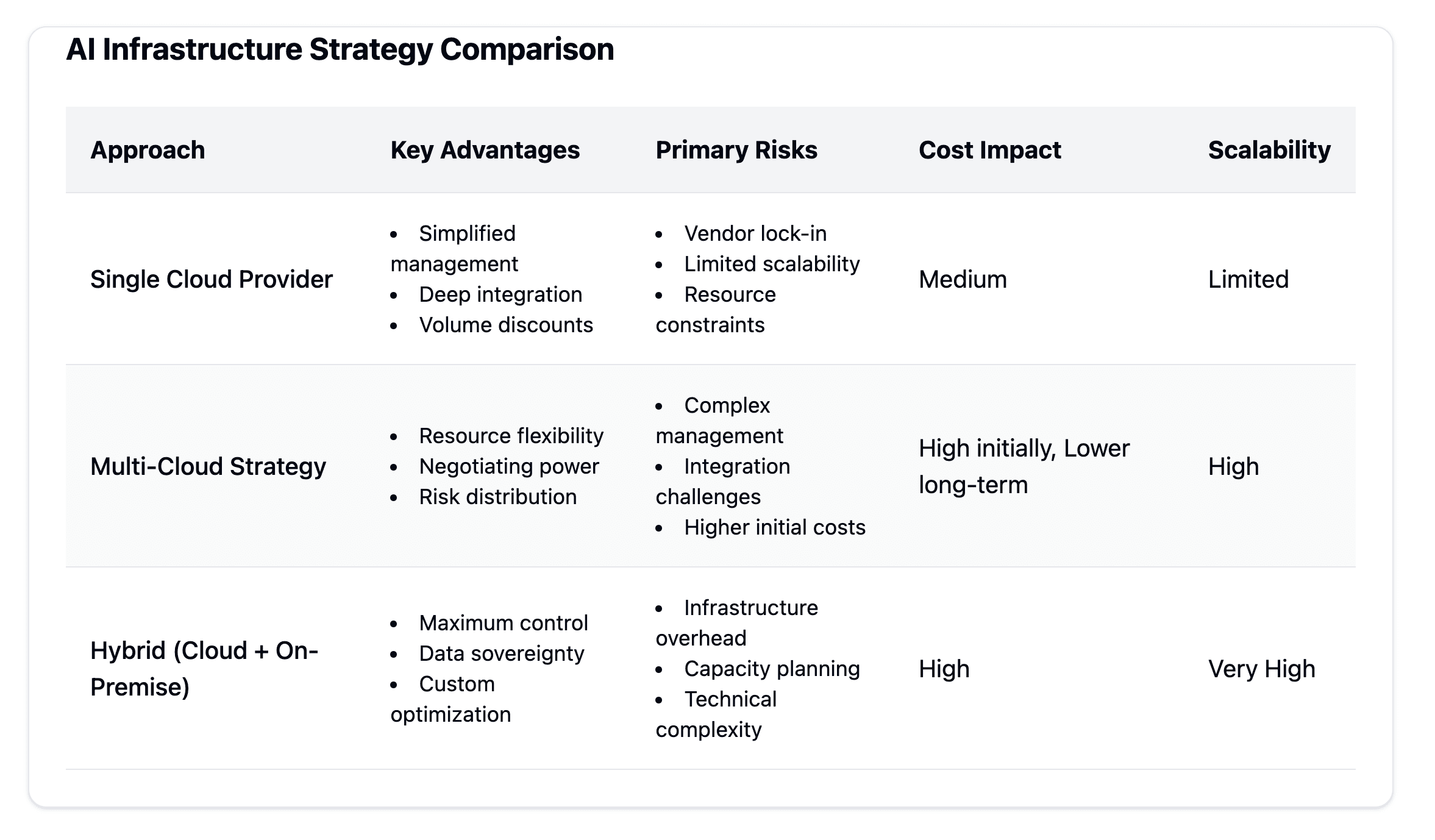This screenshot has width=1435, height=840.
Task: Select the Higher initial costs risk item
Action: coord(775,527)
